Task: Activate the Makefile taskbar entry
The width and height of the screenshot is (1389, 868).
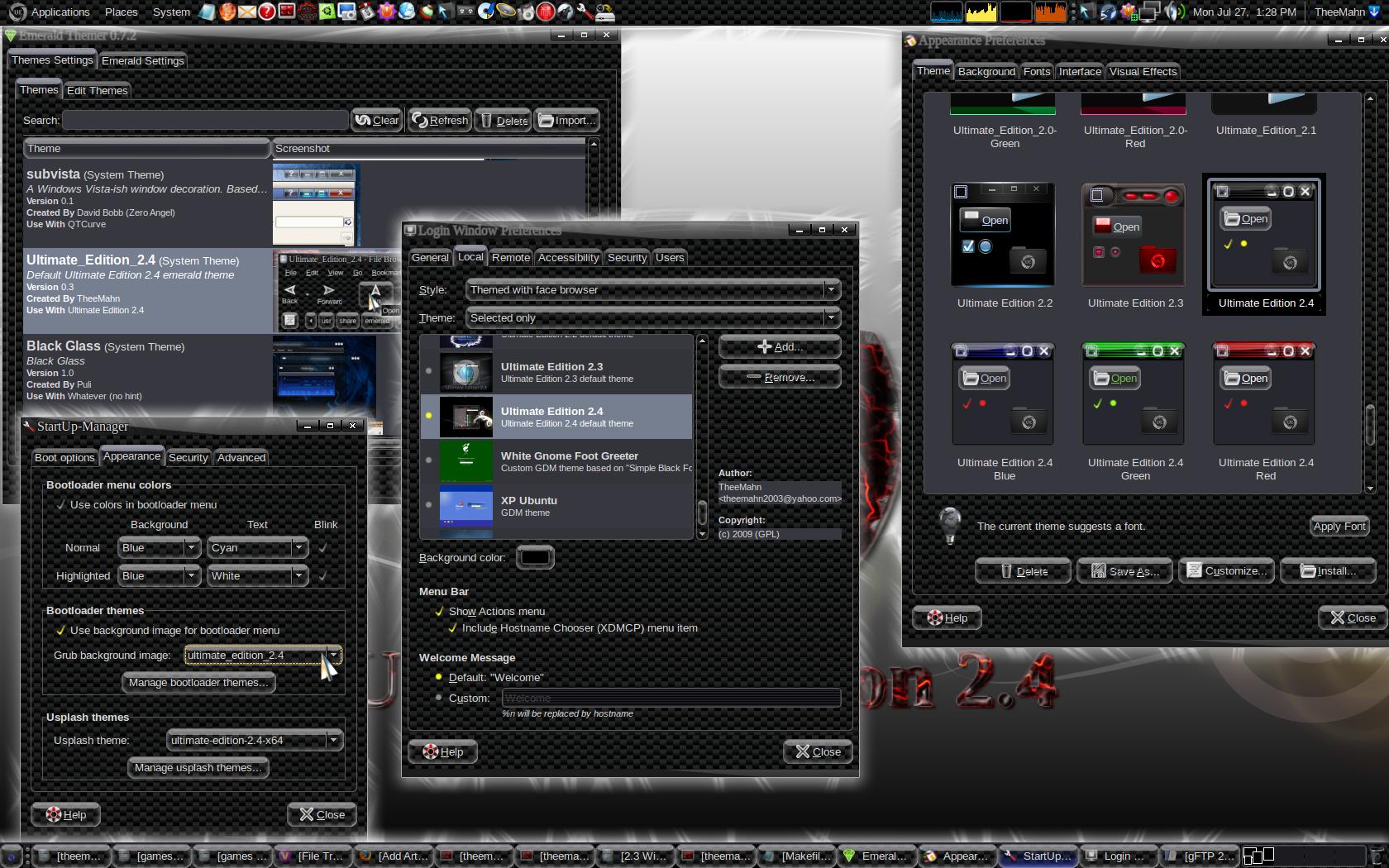Action: pyautogui.click(x=795, y=856)
